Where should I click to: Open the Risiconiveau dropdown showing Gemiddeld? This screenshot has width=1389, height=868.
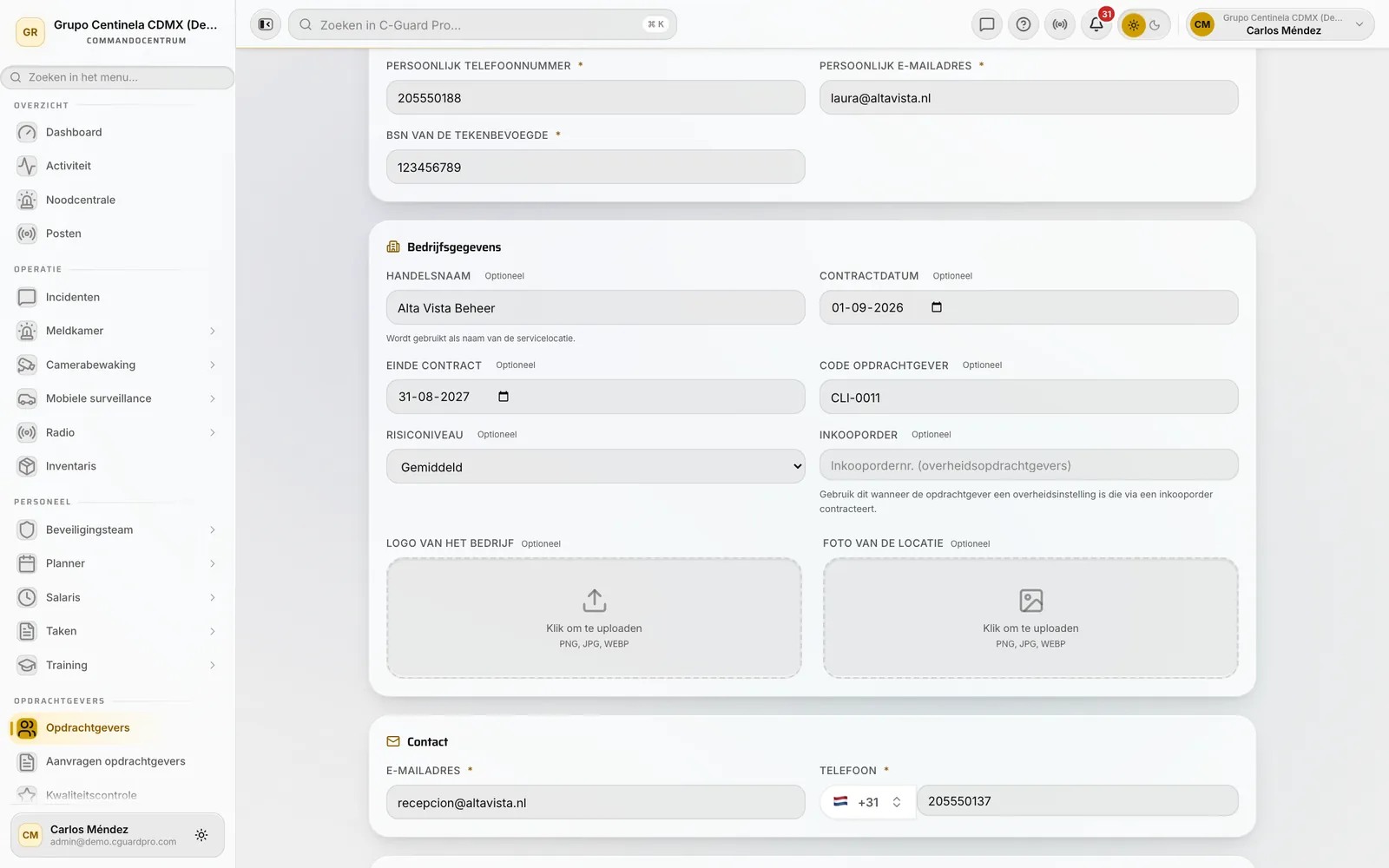(x=596, y=466)
